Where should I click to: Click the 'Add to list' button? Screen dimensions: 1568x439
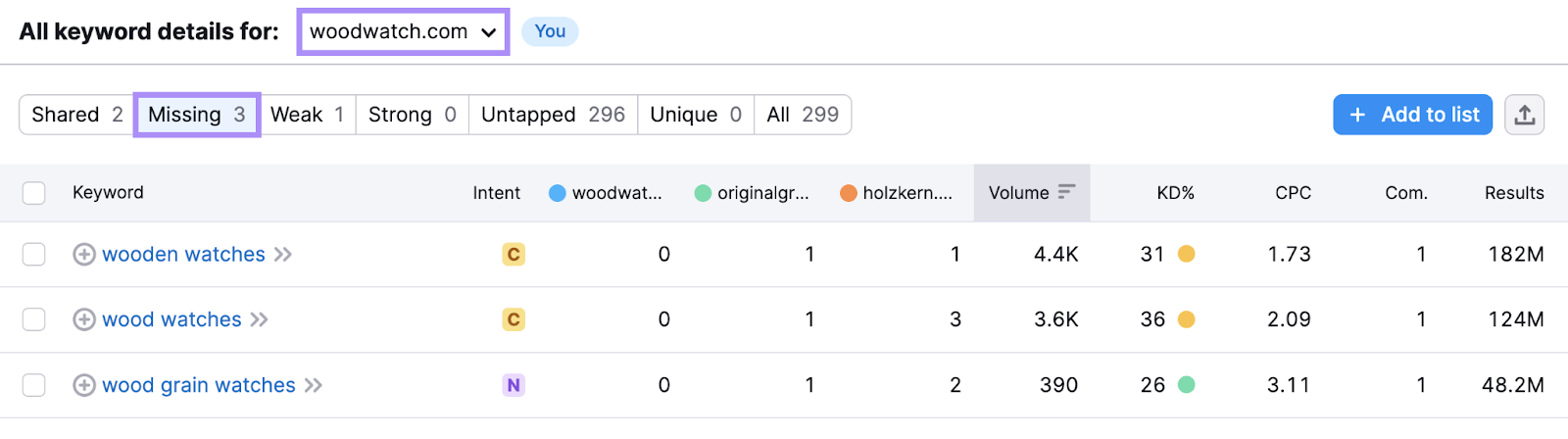(1412, 115)
